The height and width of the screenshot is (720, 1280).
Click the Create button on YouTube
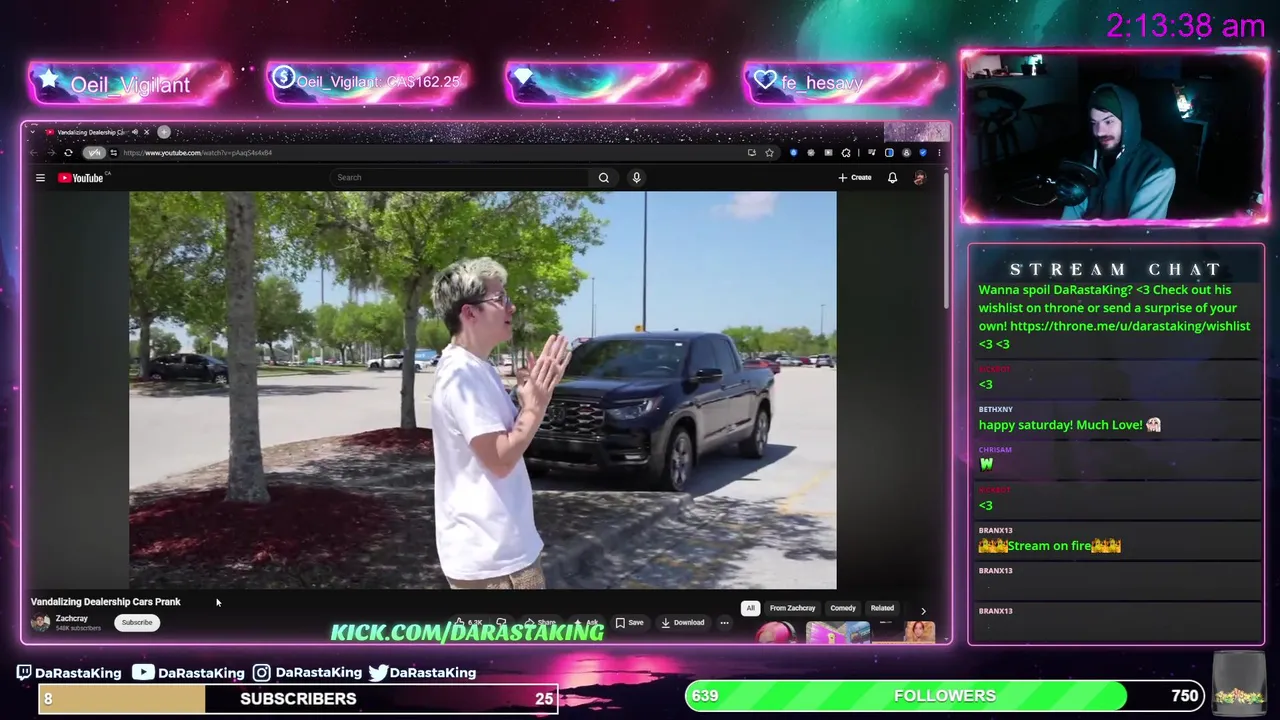[x=855, y=178]
